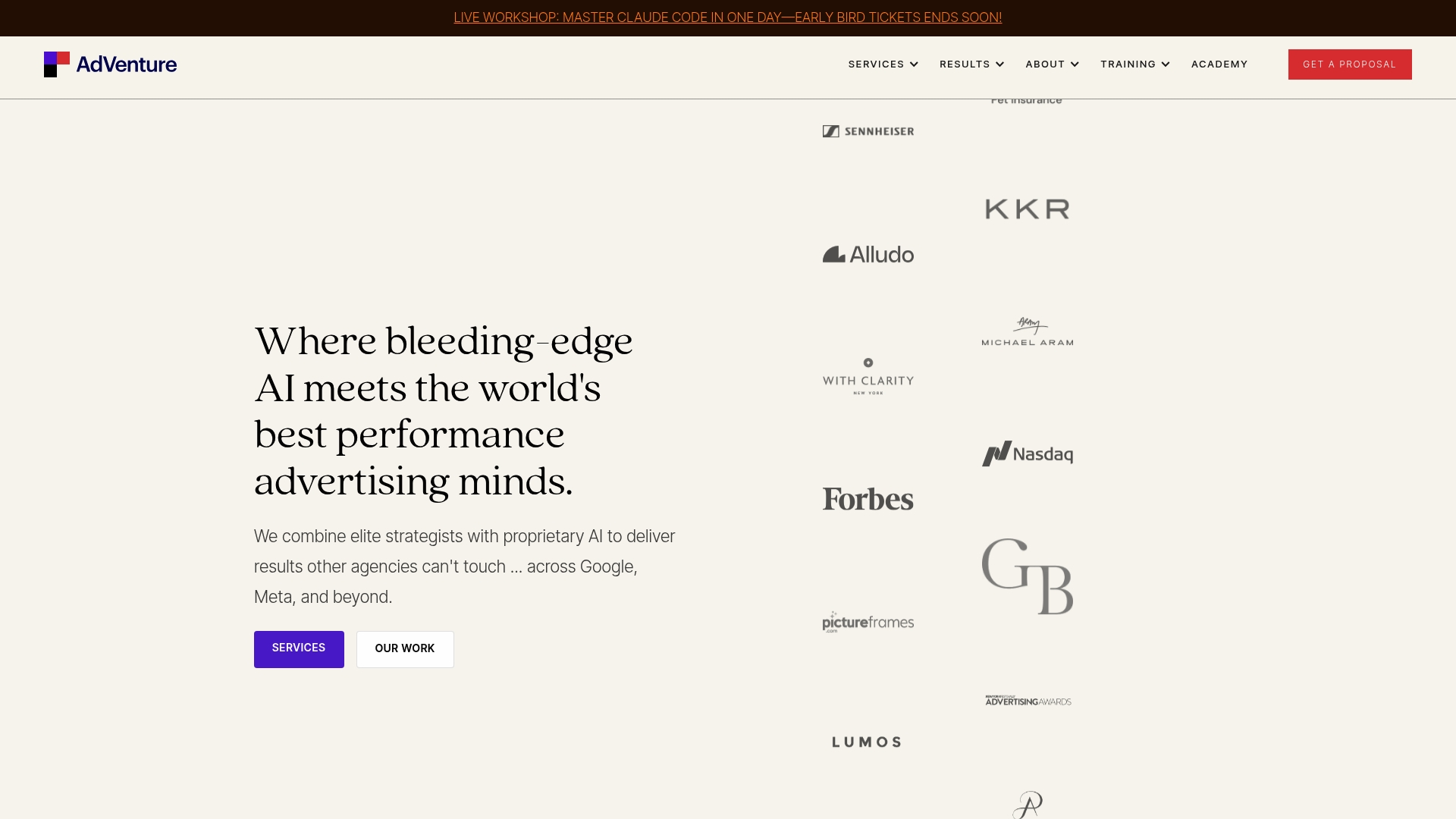1456x819 pixels.
Task: Click the AdVenture logo
Action: pos(110,64)
